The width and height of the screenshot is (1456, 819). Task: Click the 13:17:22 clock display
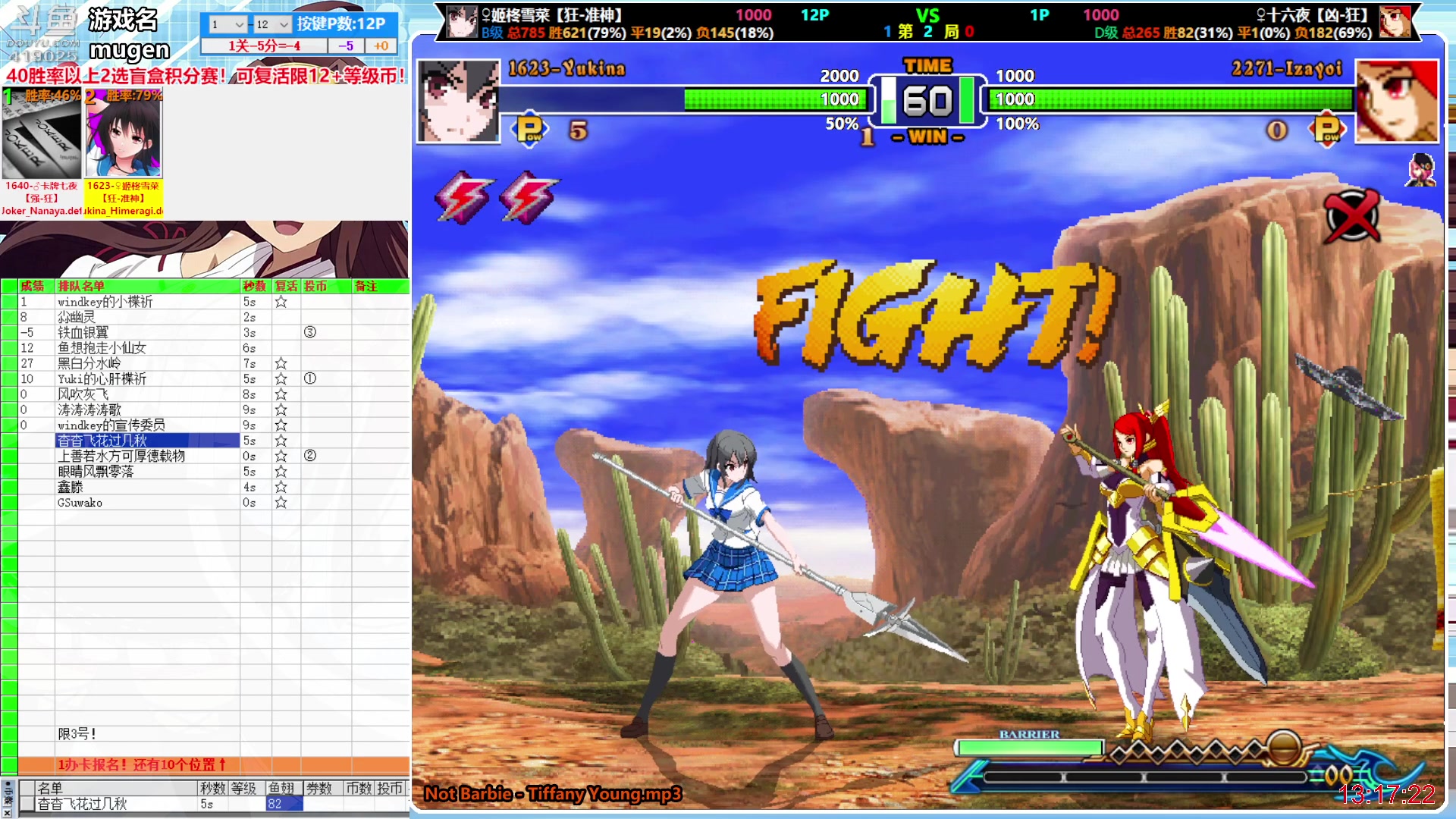1386,794
